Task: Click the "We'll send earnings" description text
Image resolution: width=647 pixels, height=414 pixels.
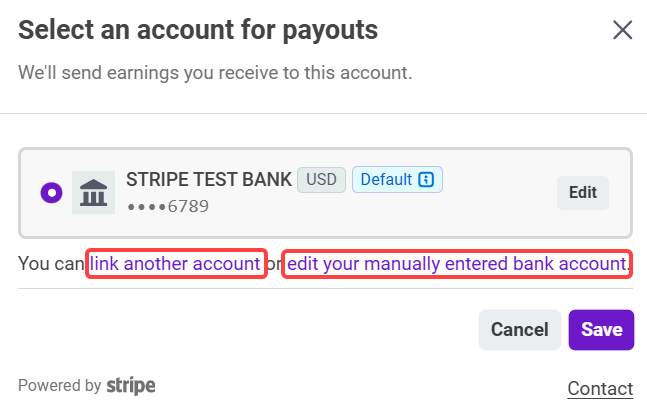Action: click(215, 73)
